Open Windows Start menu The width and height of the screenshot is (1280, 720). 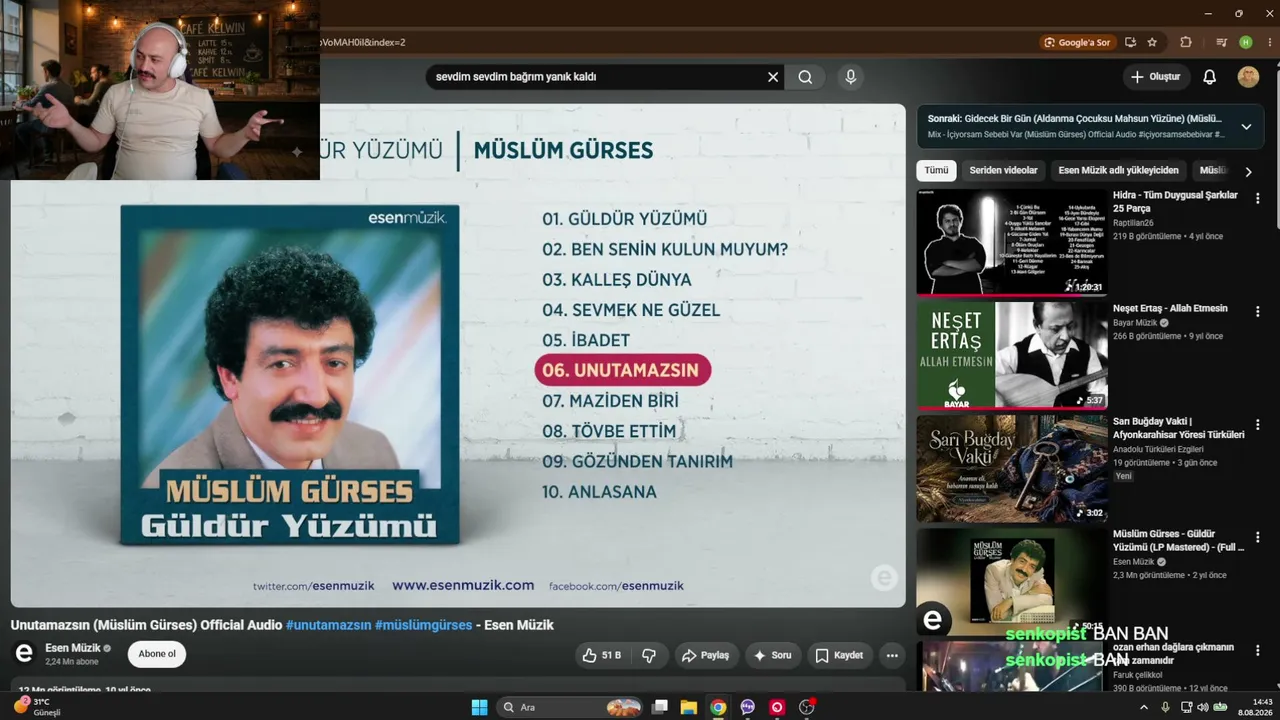[x=479, y=707]
